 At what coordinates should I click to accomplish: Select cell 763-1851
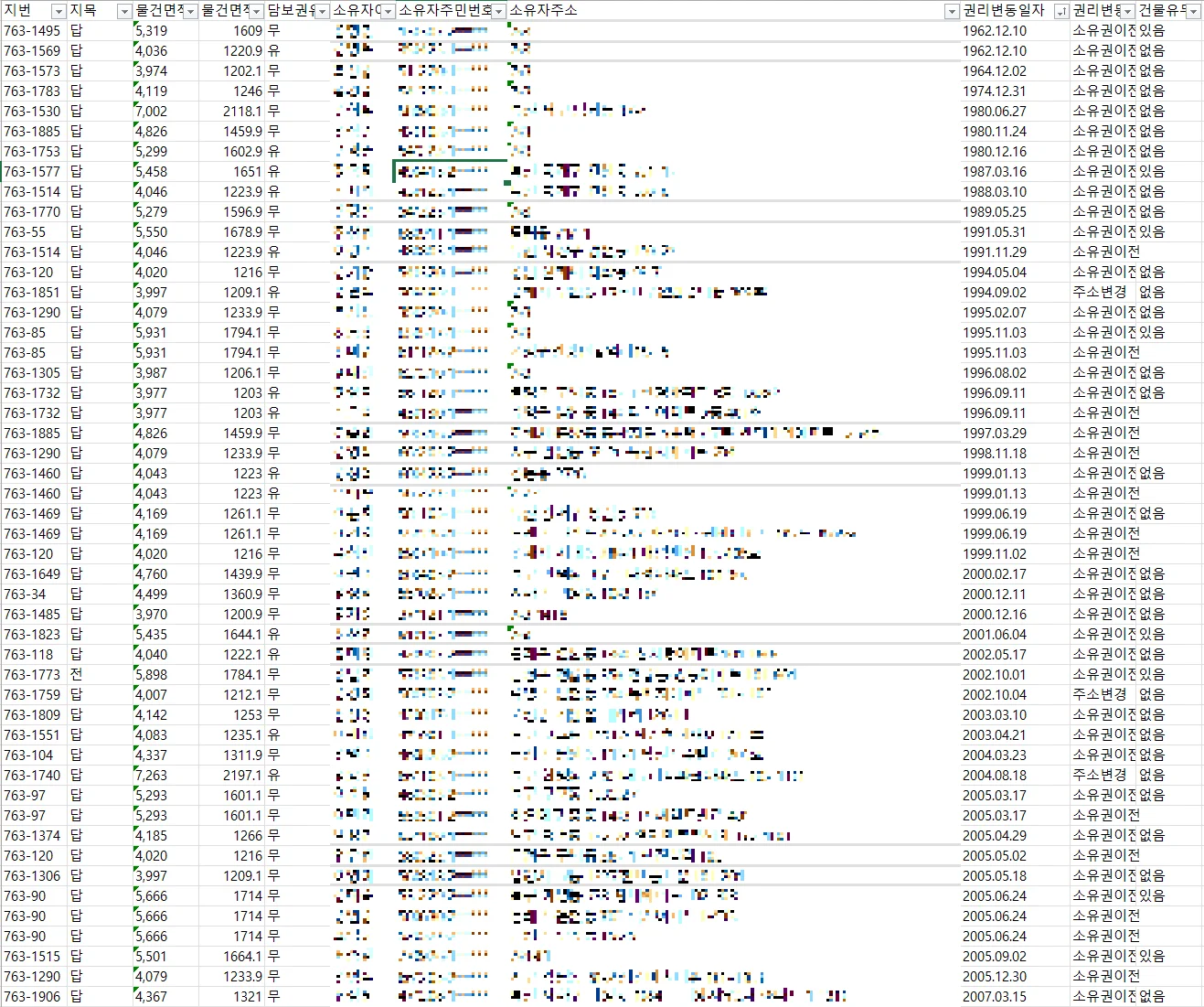(32, 293)
